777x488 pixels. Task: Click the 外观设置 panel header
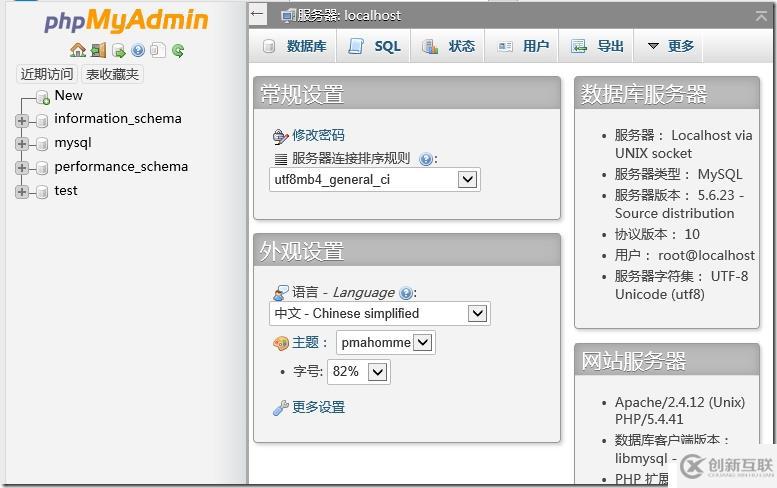click(407, 251)
